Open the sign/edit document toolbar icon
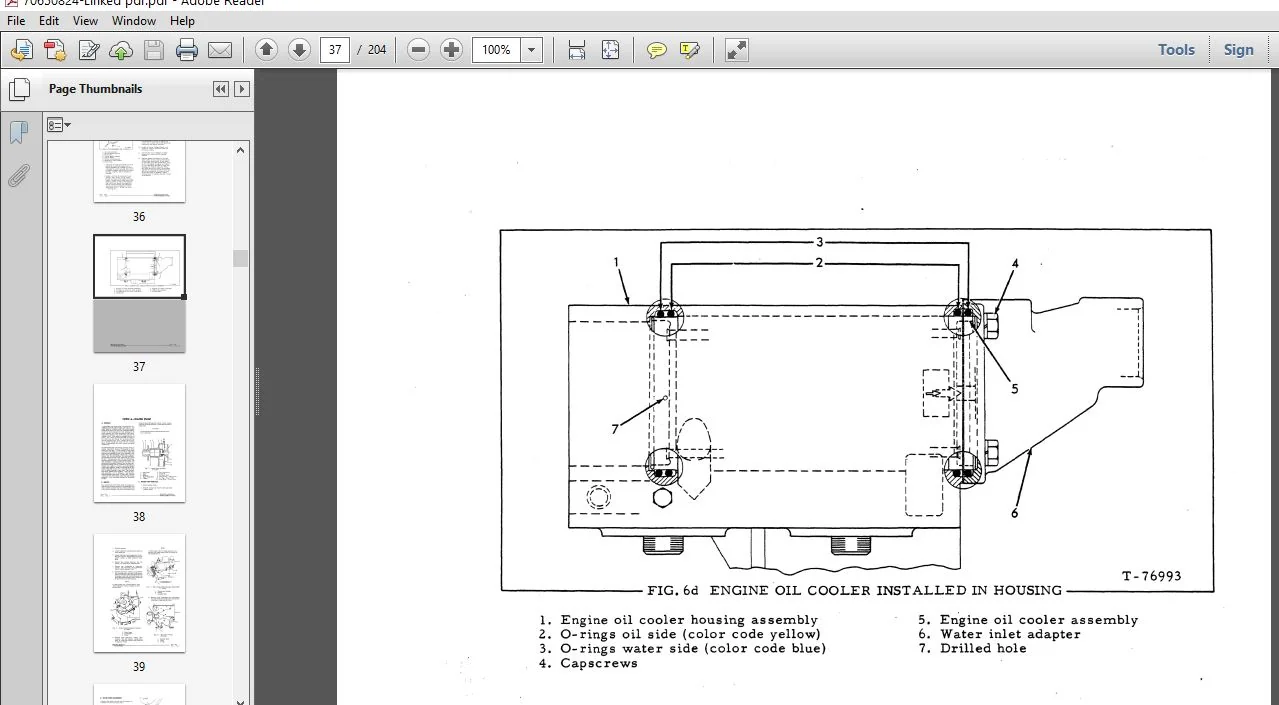 click(88, 50)
